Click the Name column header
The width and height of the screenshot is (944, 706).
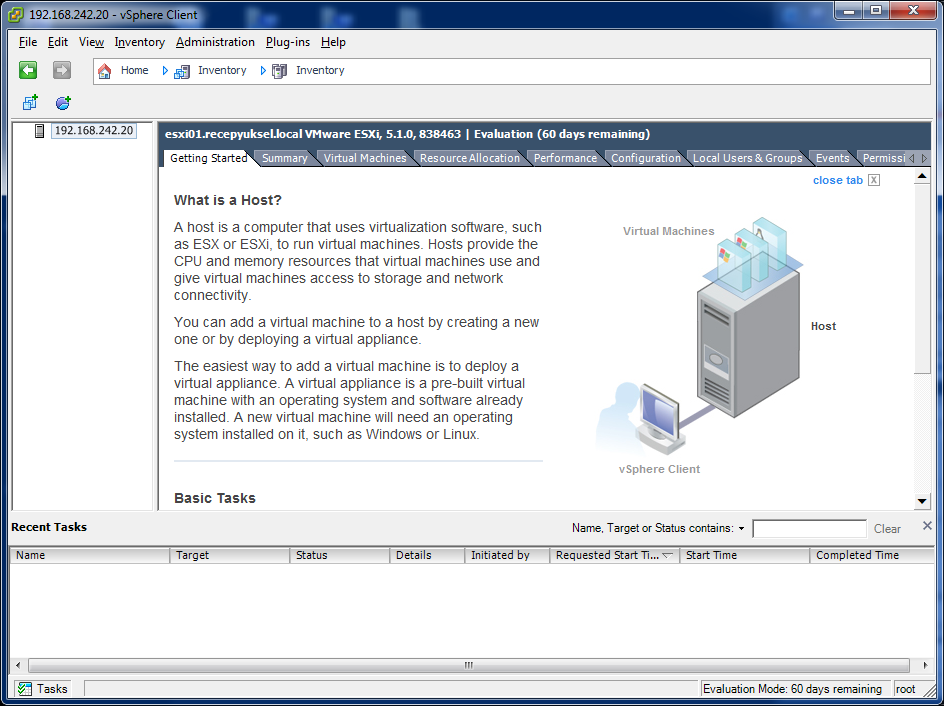pos(90,556)
